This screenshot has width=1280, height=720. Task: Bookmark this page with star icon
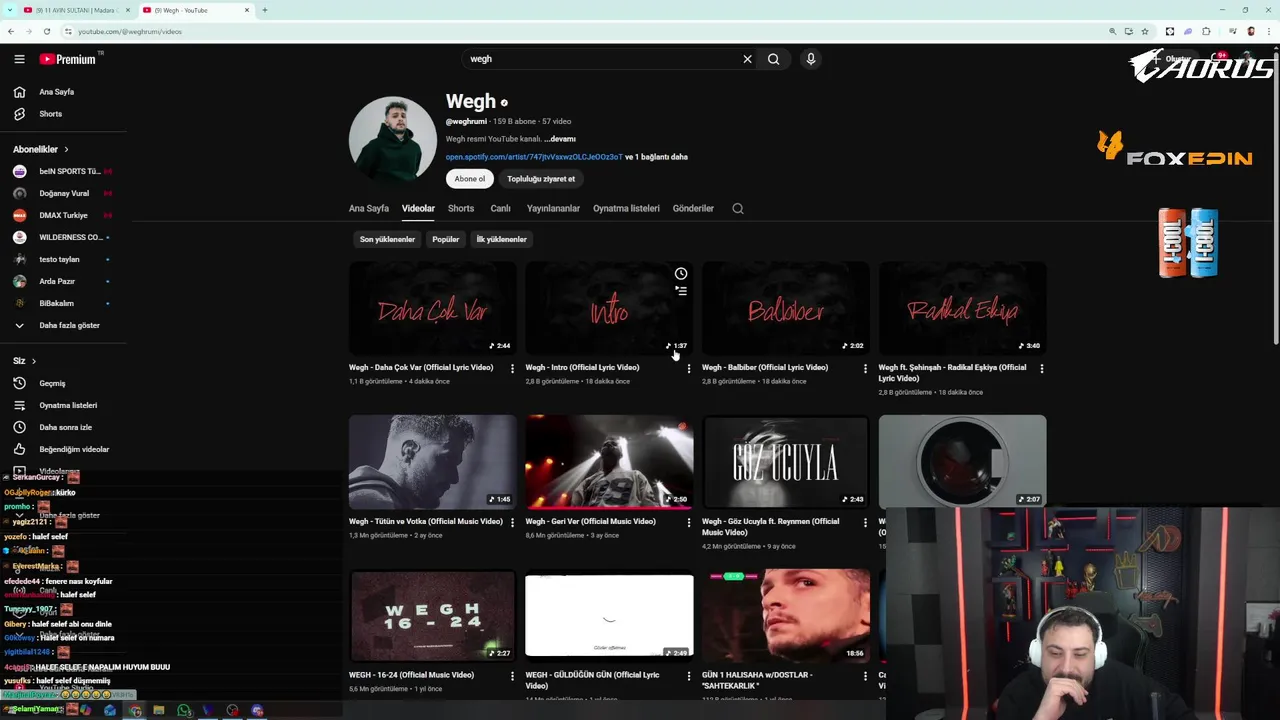(1145, 31)
